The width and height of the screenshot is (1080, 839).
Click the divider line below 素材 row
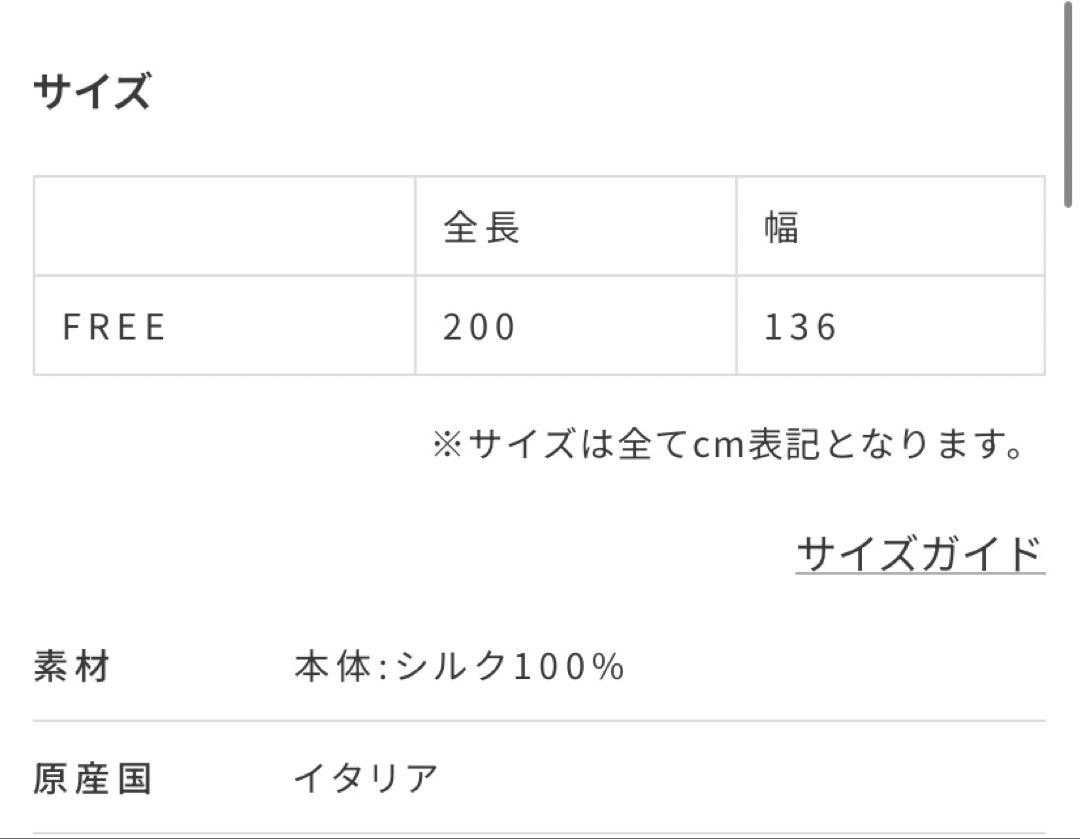pyautogui.click(x=539, y=721)
